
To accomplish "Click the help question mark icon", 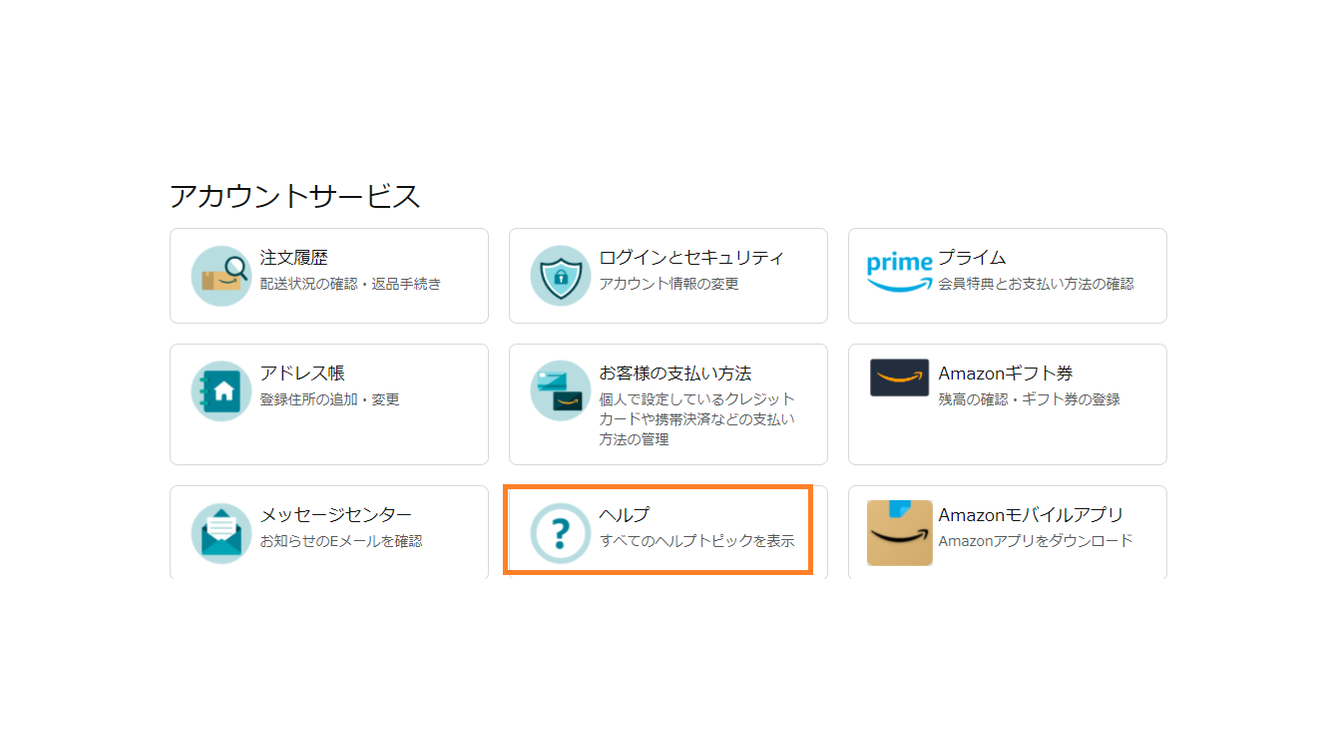I will (560, 533).
